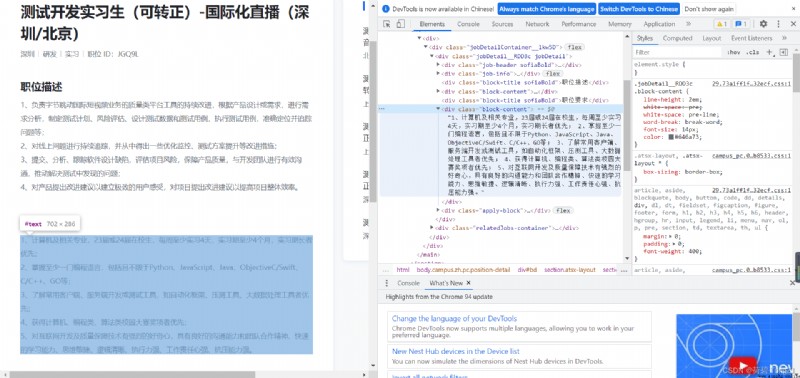Select the html breadcrumb item
The image size is (800, 378).
point(403,270)
